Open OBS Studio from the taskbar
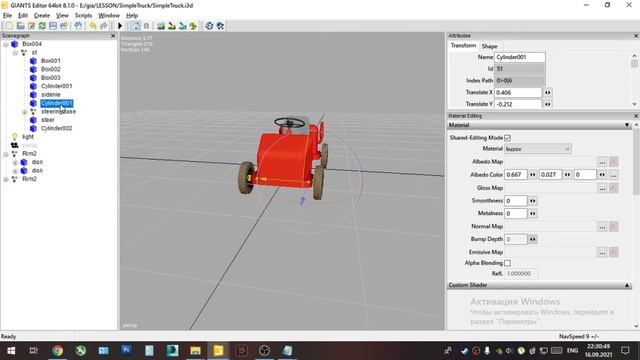The height and width of the screenshot is (360, 640). 264,351
